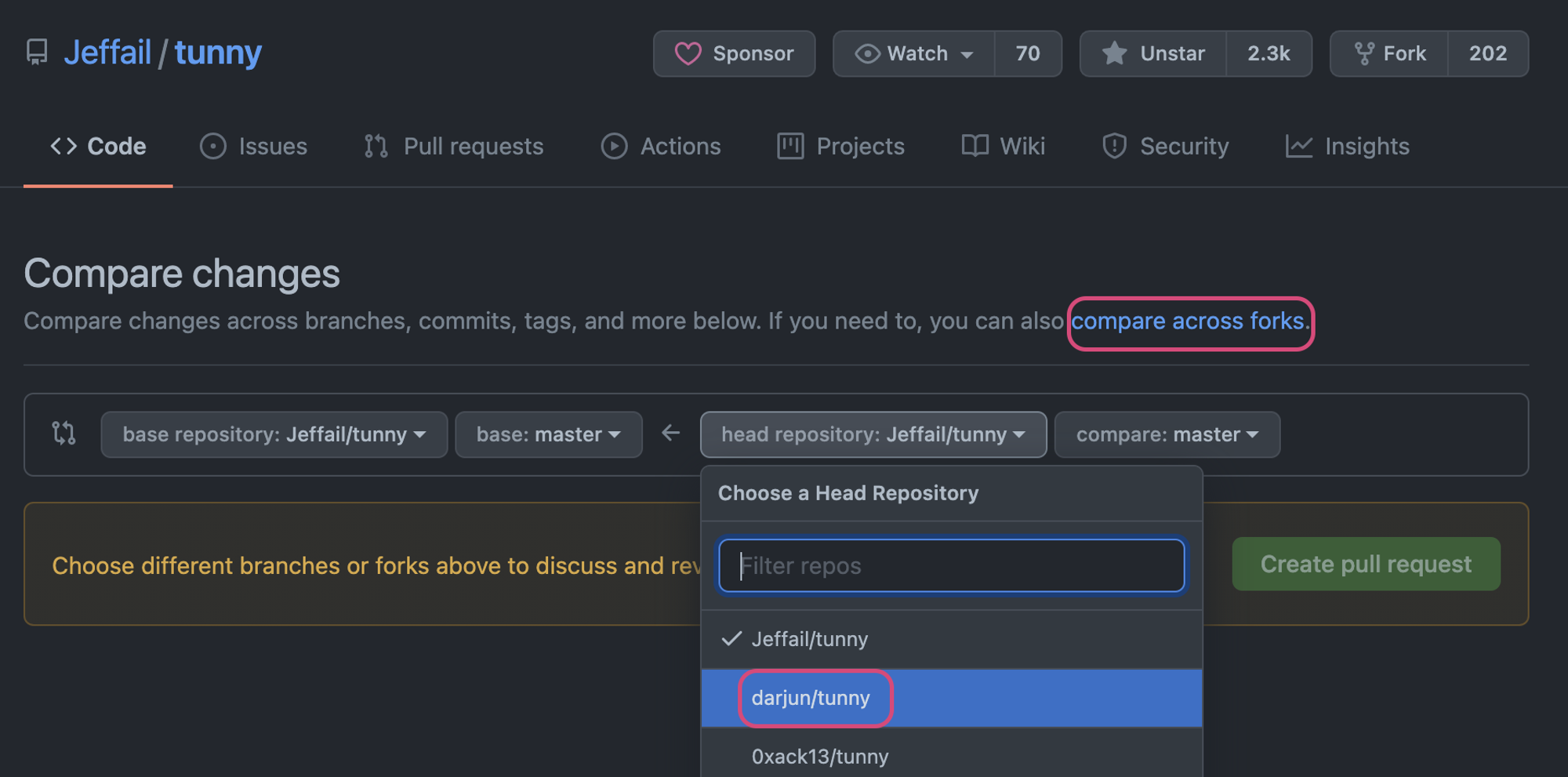
Task: Go to the Actions tab
Action: pos(661,147)
